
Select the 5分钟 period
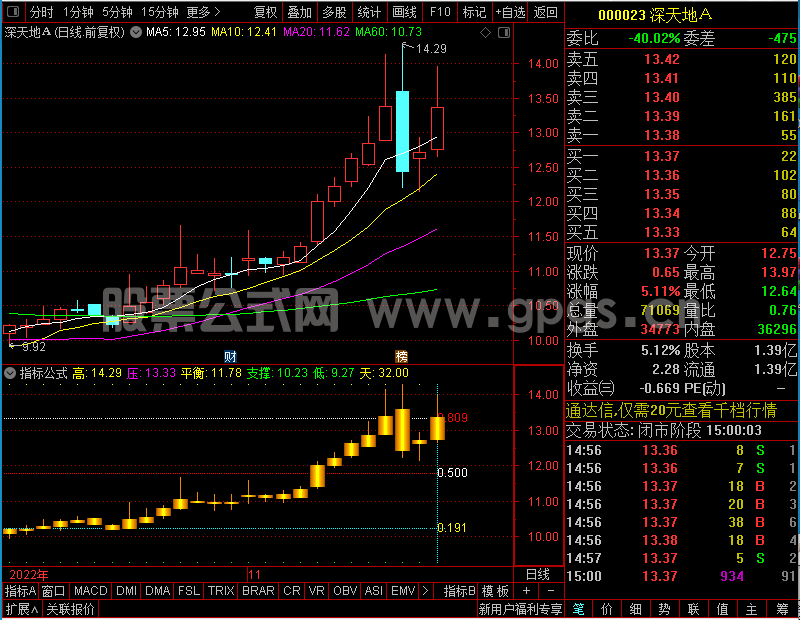pyautogui.click(x=117, y=12)
